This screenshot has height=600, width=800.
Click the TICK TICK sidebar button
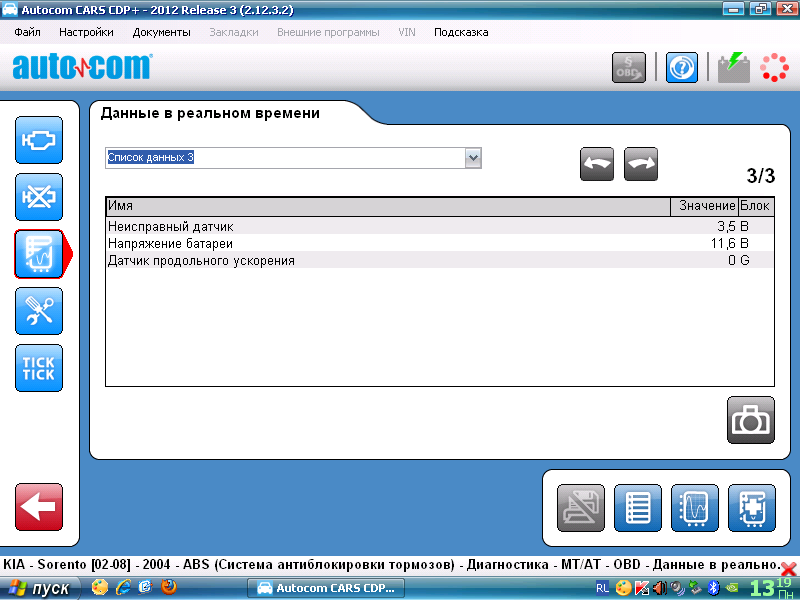(x=39, y=368)
